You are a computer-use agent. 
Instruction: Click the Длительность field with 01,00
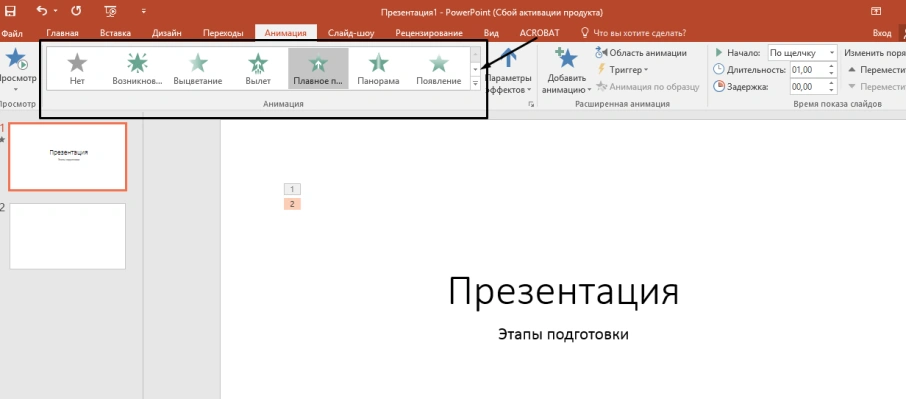pos(808,70)
